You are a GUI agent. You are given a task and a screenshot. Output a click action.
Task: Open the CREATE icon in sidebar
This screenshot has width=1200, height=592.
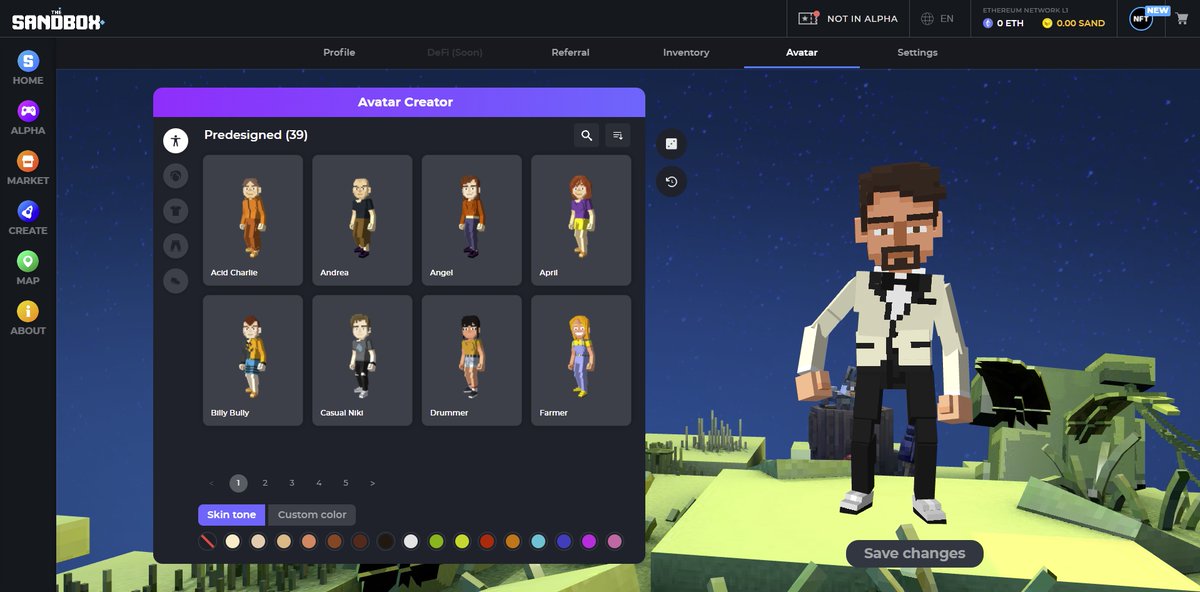pos(28,211)
